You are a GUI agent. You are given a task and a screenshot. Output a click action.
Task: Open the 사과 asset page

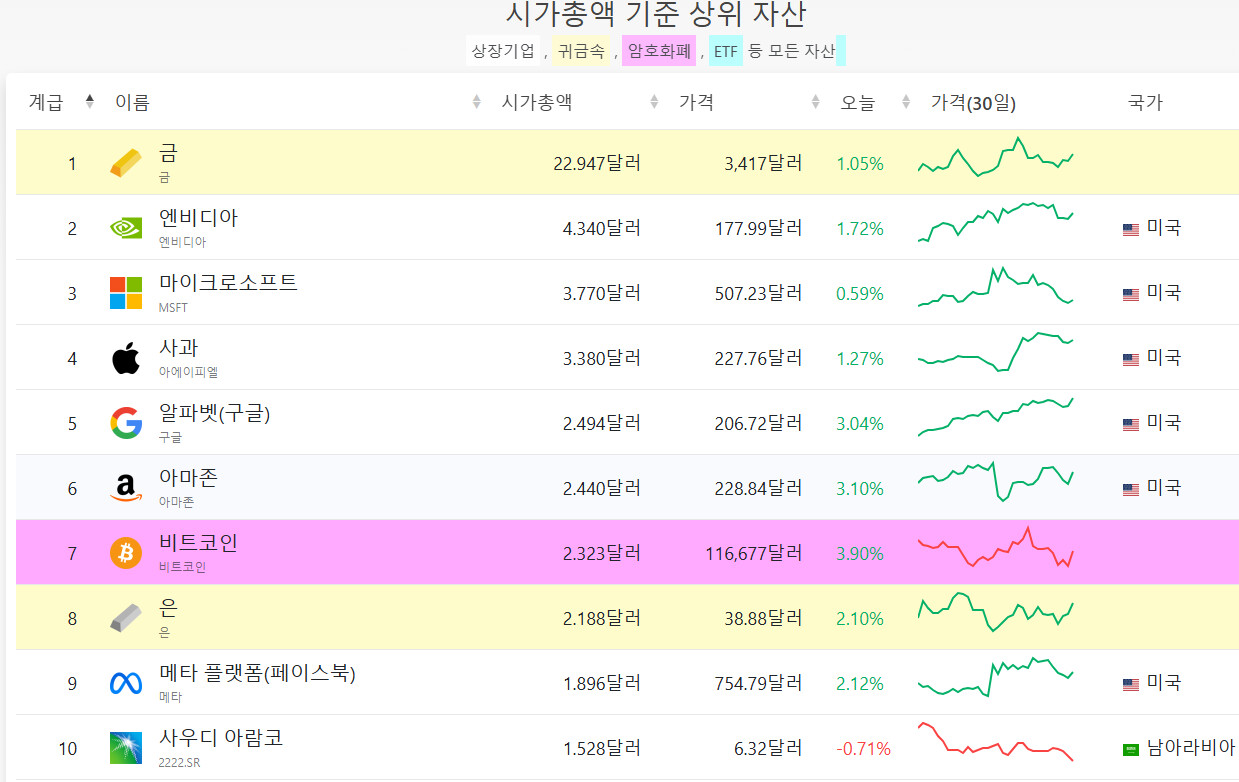178,348
